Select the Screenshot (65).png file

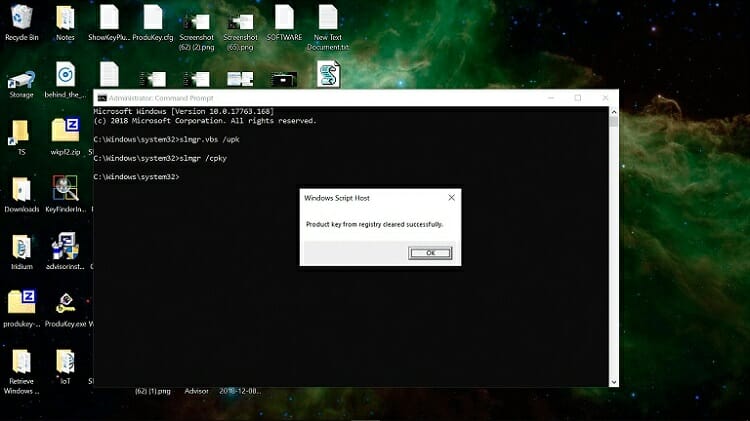(x=240, y=21)
